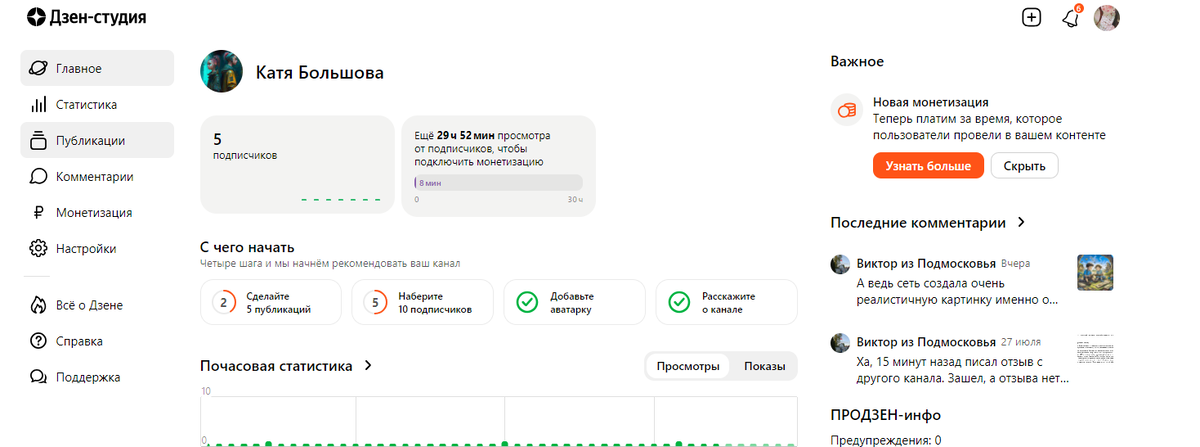
Task: Click the Публикации stack icon
Action: point(39,140)
